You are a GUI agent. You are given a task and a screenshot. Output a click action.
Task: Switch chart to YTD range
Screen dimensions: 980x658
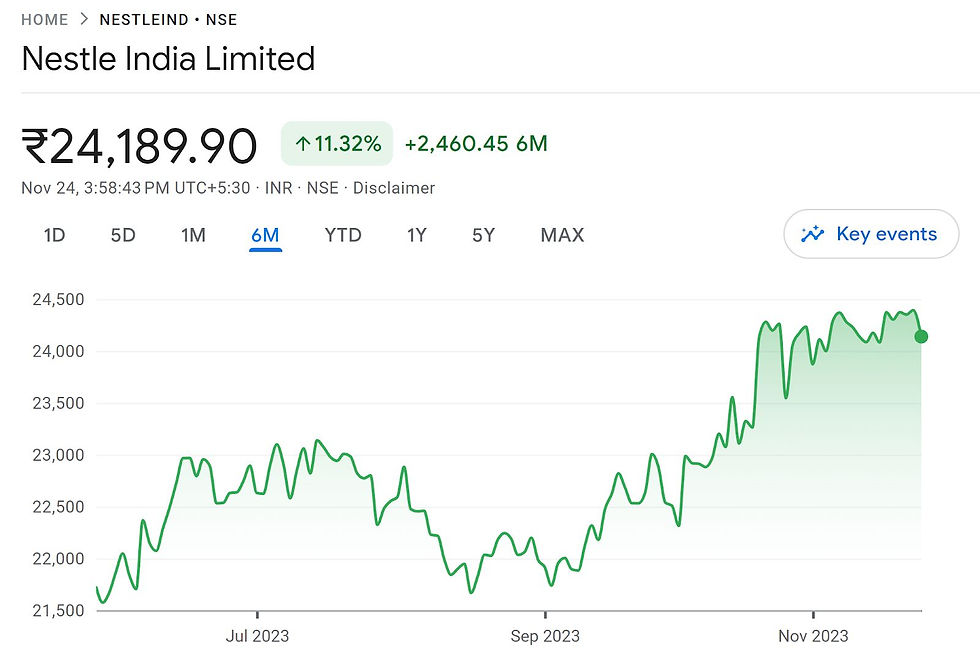[x=343, y=236]
